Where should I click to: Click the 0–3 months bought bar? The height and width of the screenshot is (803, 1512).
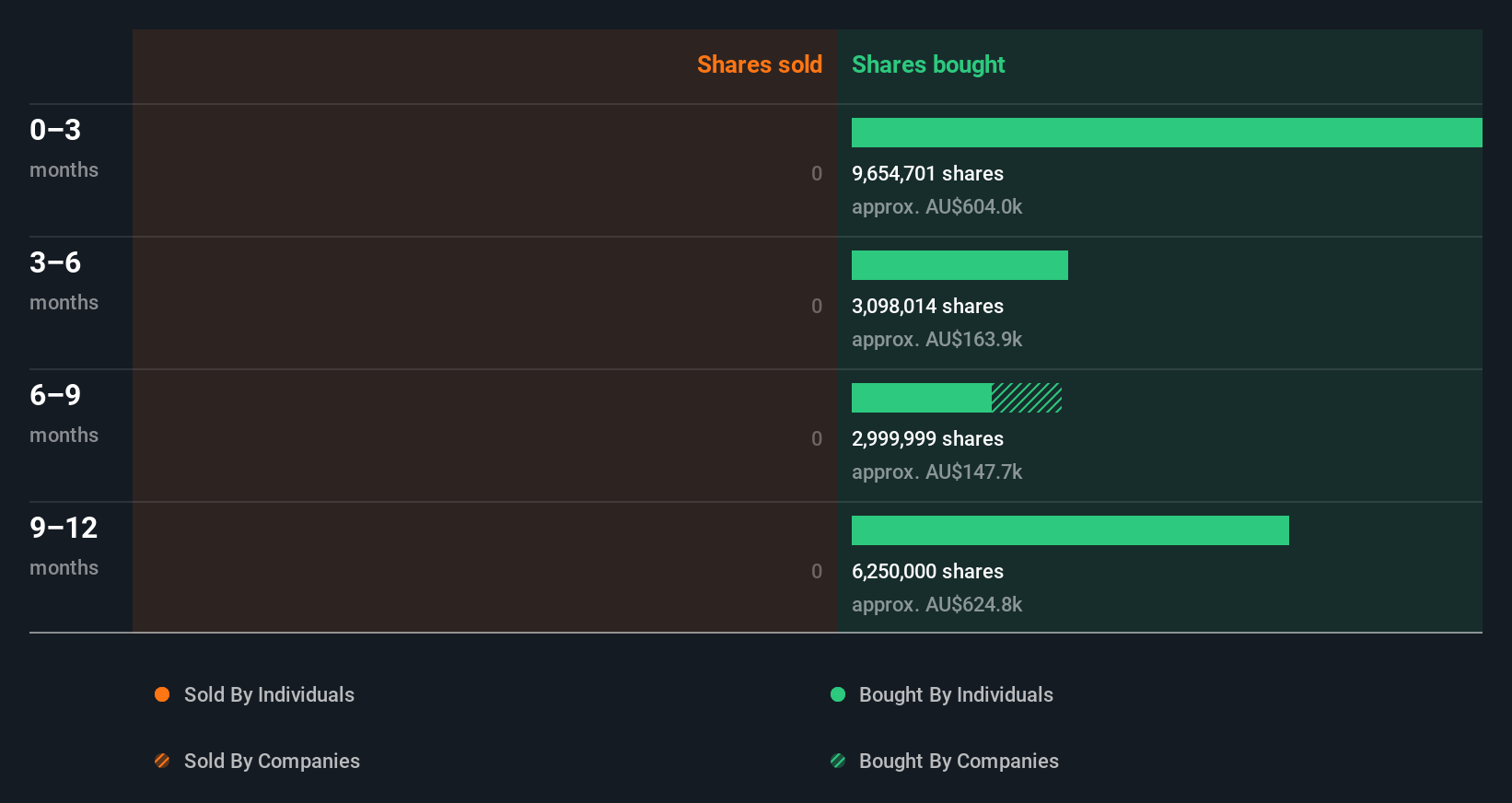(1167, 133)
